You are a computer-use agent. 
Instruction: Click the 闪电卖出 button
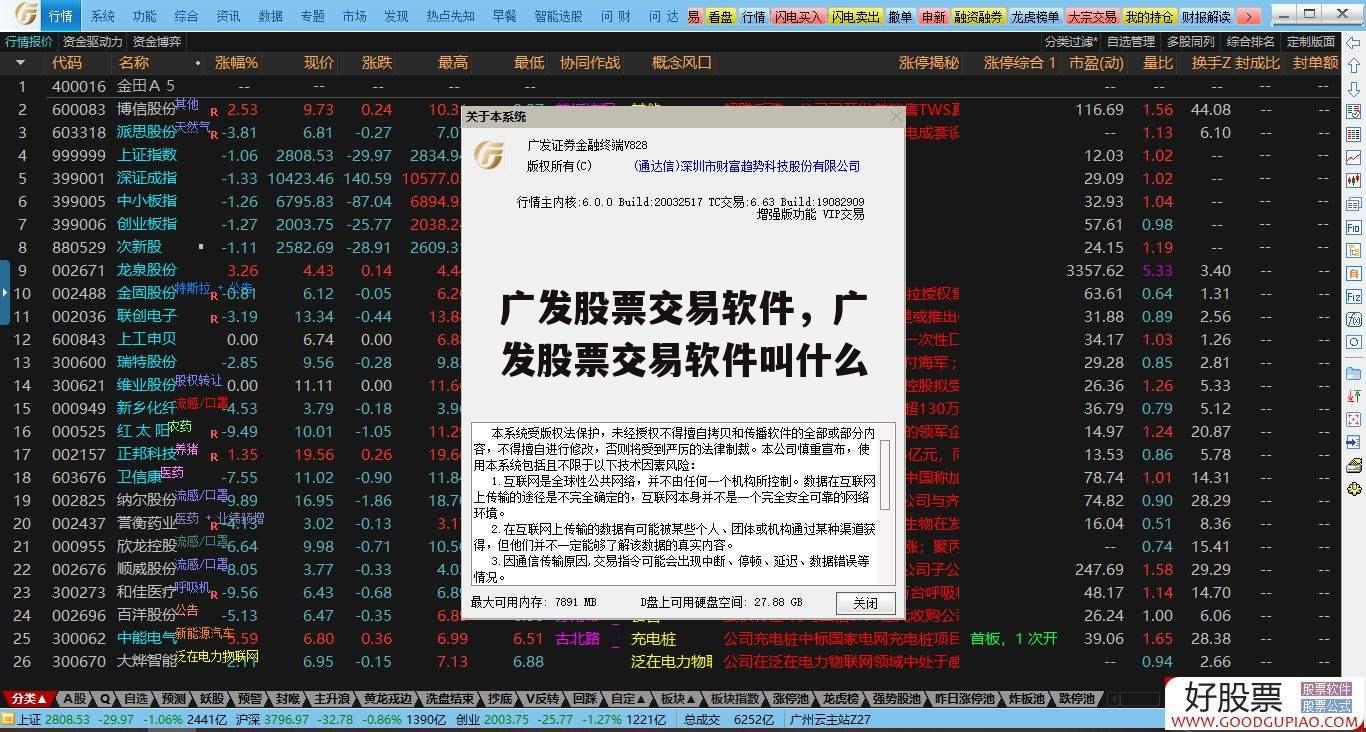(x=856, y=17)
